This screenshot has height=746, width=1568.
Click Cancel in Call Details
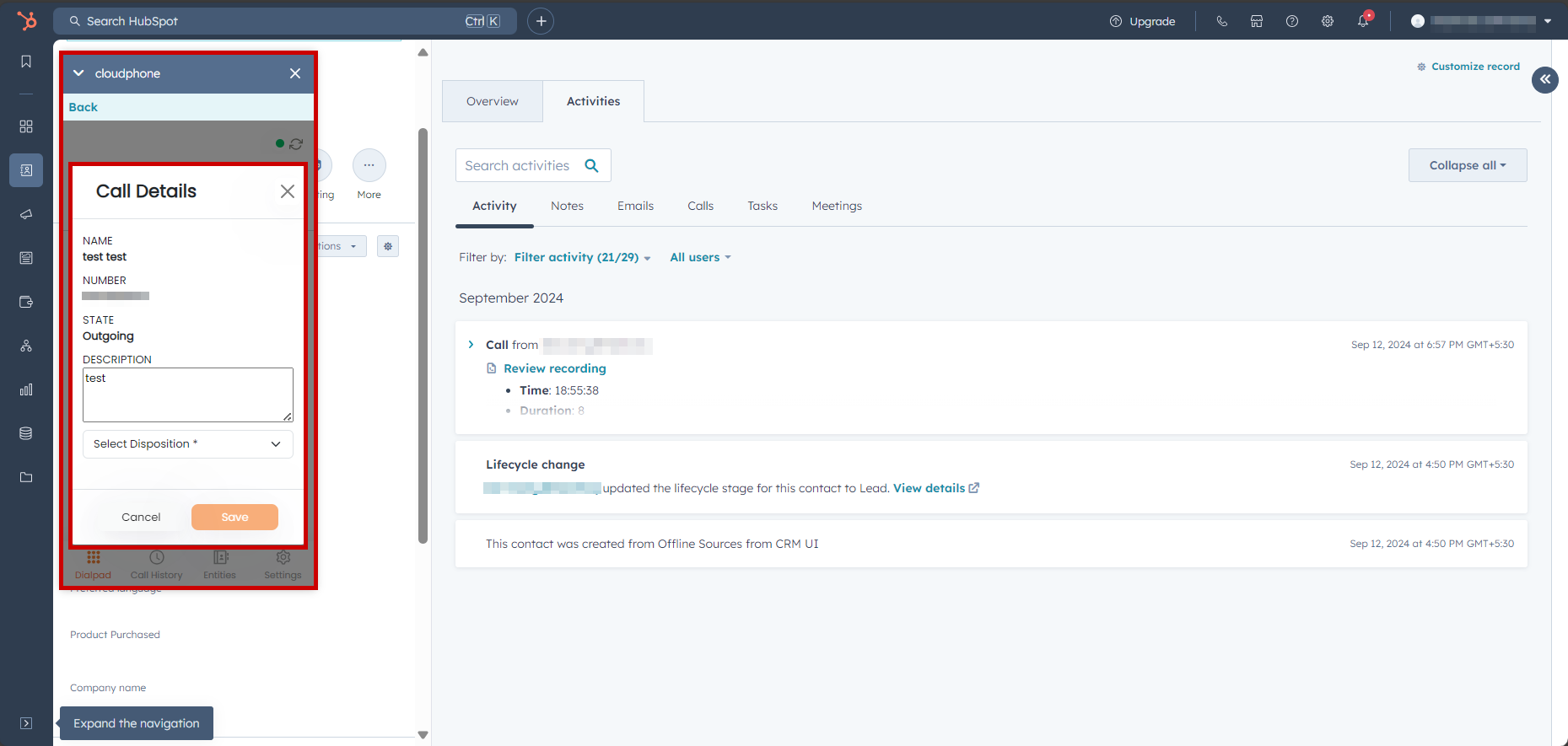point(141,517)
